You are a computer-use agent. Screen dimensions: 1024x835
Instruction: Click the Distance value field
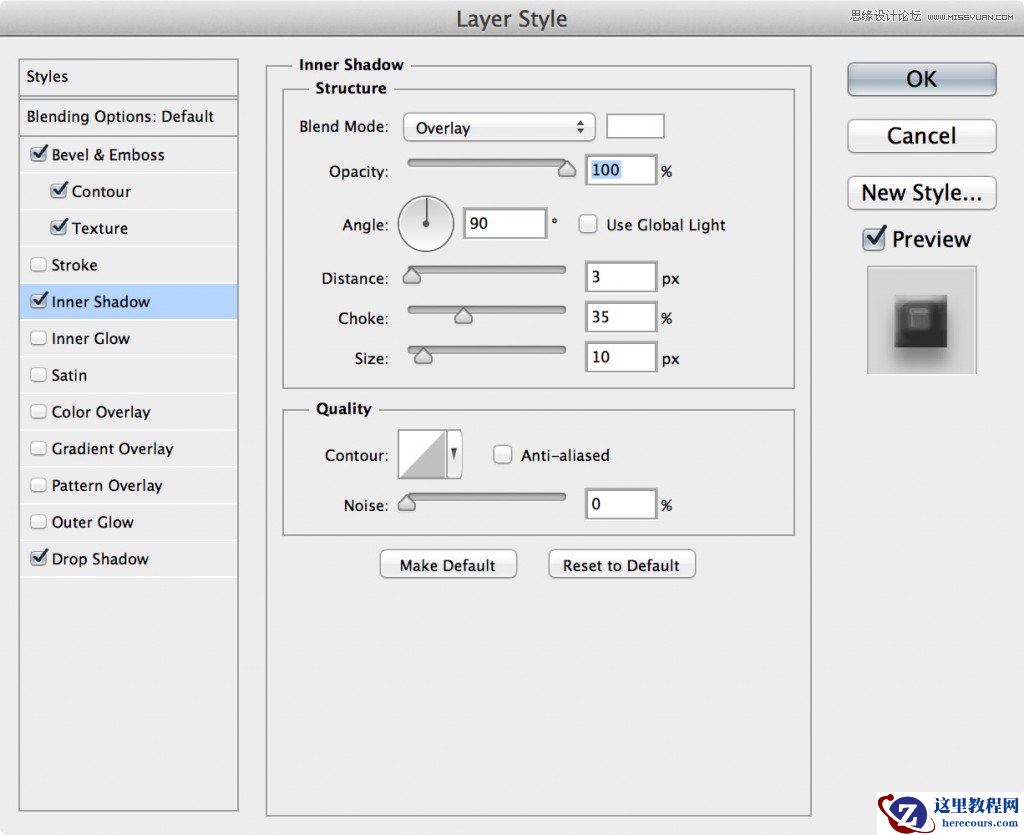pos(620,277)
